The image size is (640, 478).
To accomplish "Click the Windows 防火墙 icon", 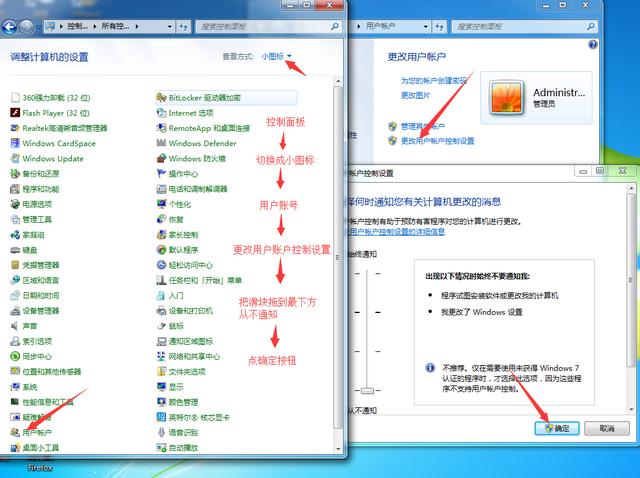I will (161, 158).
